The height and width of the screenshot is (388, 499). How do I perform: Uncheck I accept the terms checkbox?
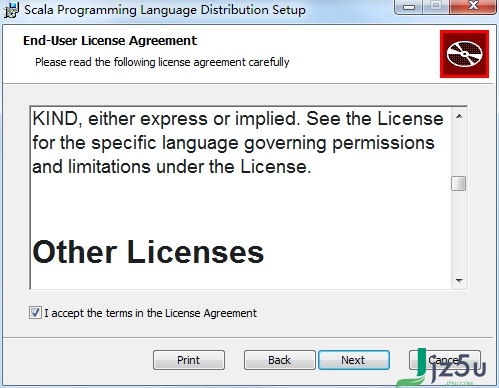tap(35, 313)
